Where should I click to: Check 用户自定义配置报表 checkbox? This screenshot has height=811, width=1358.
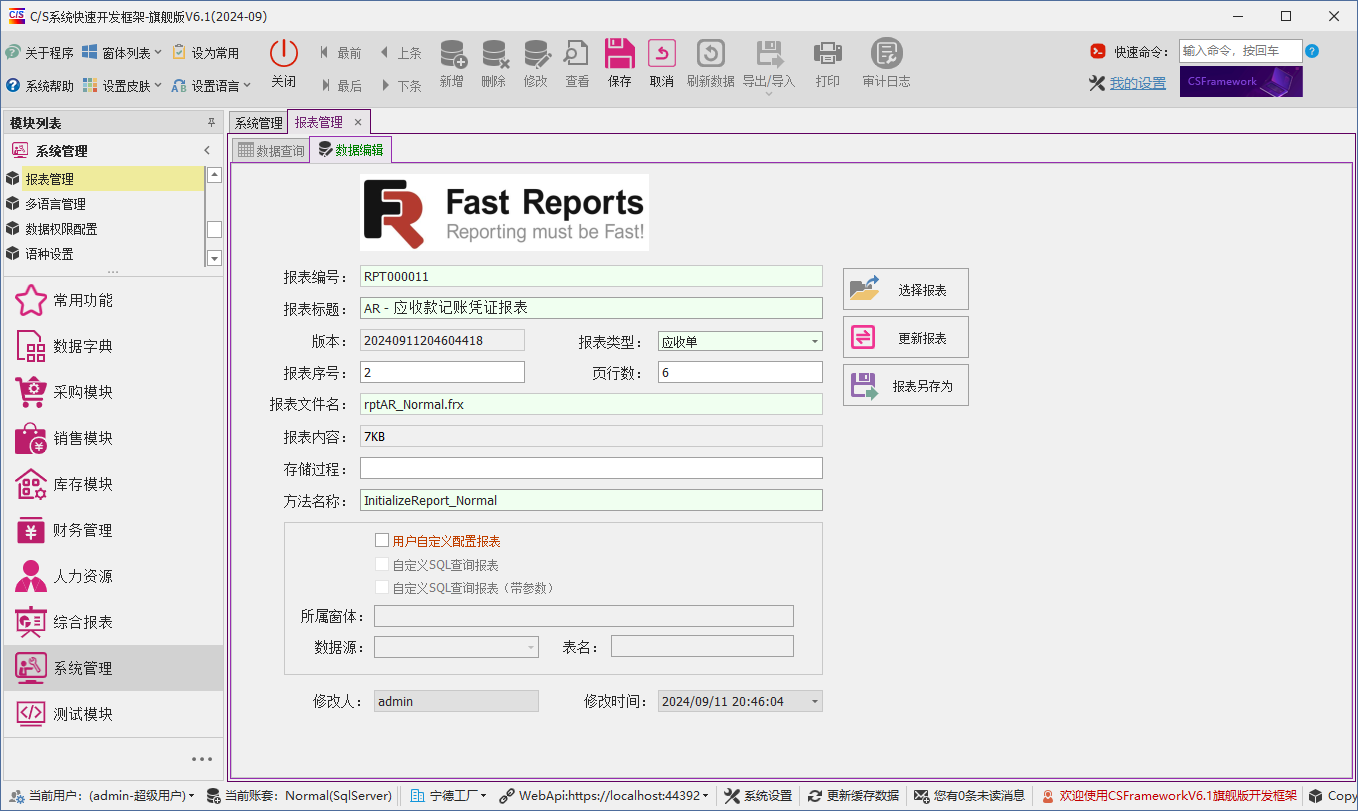pyautogui.click(x=381, y=540)
